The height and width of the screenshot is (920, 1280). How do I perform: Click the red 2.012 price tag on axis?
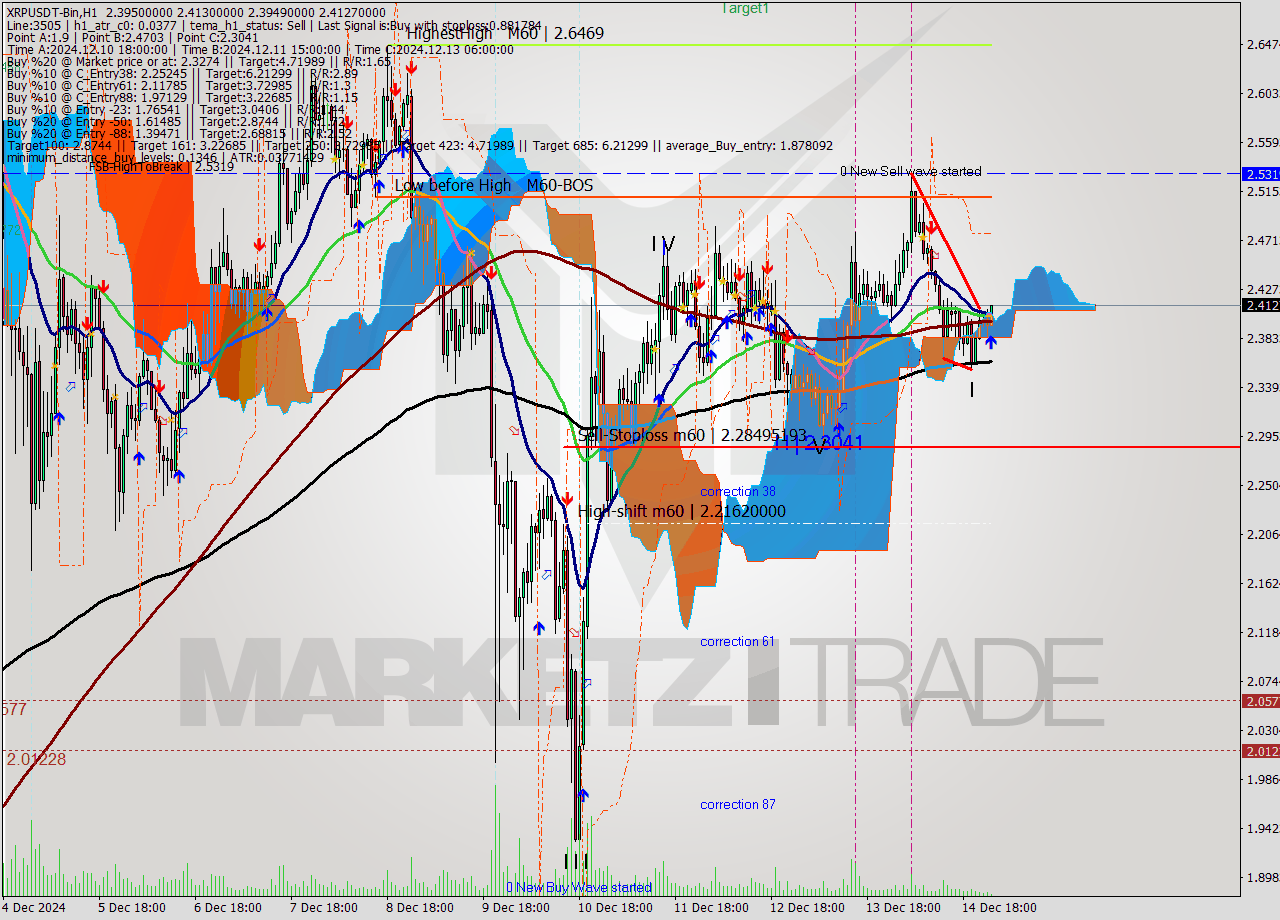pos(1260,751)
